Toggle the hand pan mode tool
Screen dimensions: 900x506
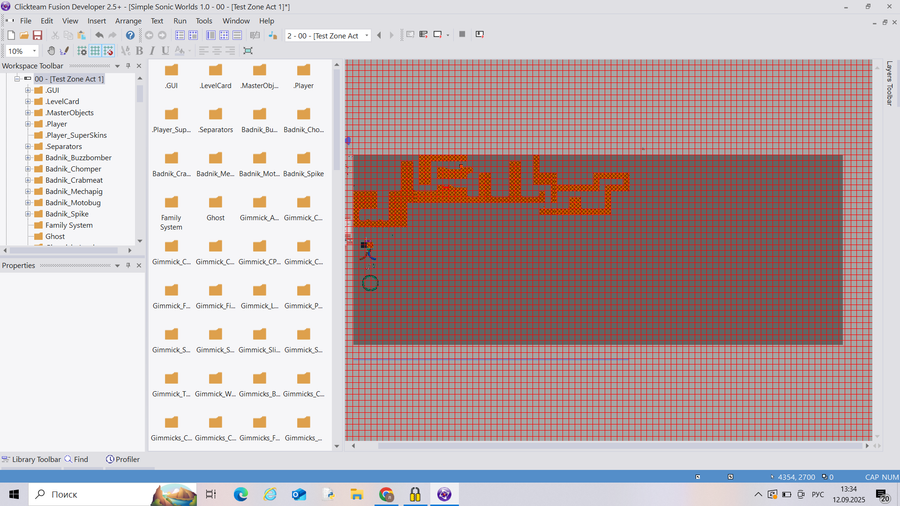coord(51,51)
